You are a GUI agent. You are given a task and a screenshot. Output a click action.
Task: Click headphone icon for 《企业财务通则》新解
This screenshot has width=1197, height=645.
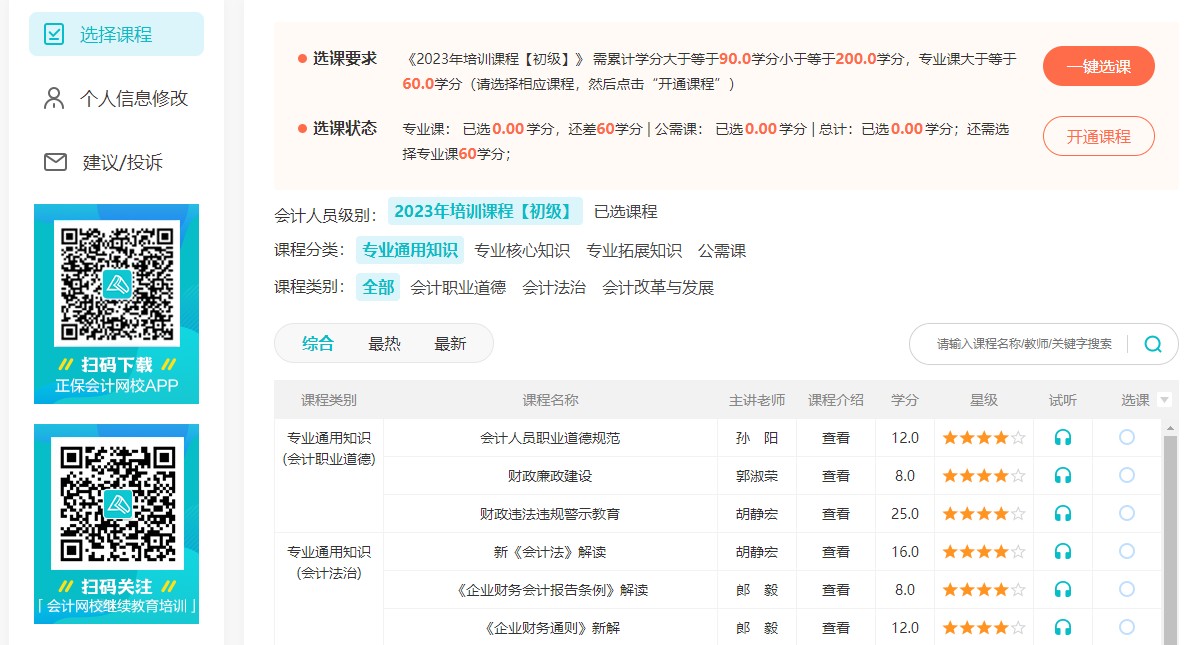tap(1063, 628)
